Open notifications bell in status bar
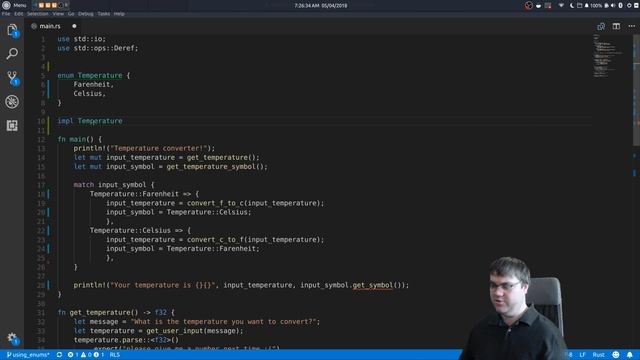This screenshot has width=640, height=360. [x=630, y=355]
